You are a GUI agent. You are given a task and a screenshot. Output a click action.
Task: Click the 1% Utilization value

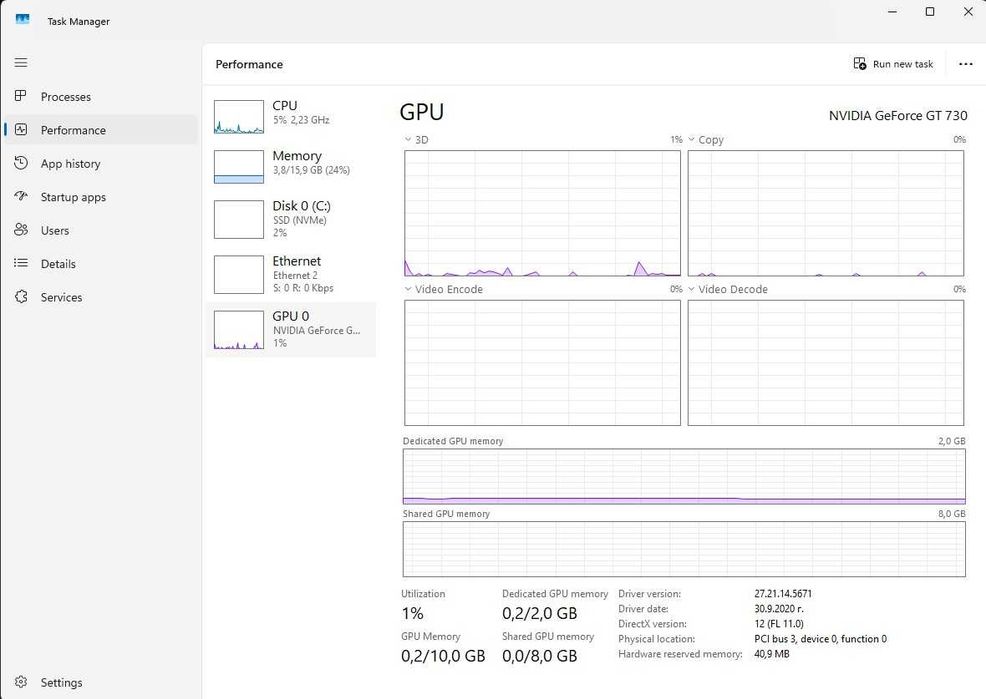413,614
